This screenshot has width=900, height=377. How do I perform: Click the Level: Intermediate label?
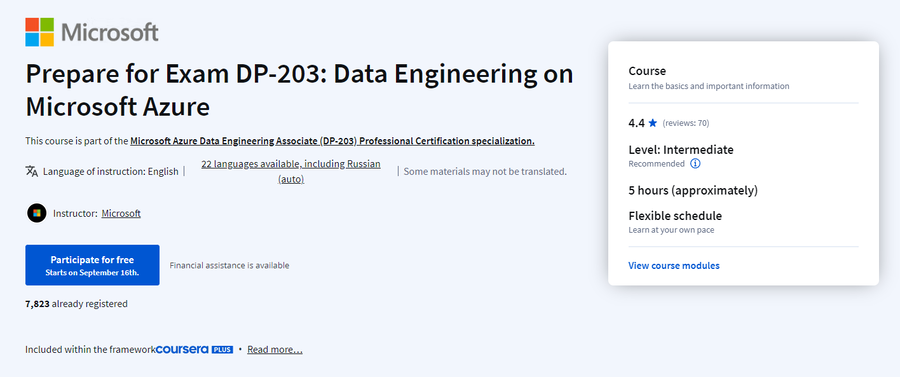pos(681,150)
